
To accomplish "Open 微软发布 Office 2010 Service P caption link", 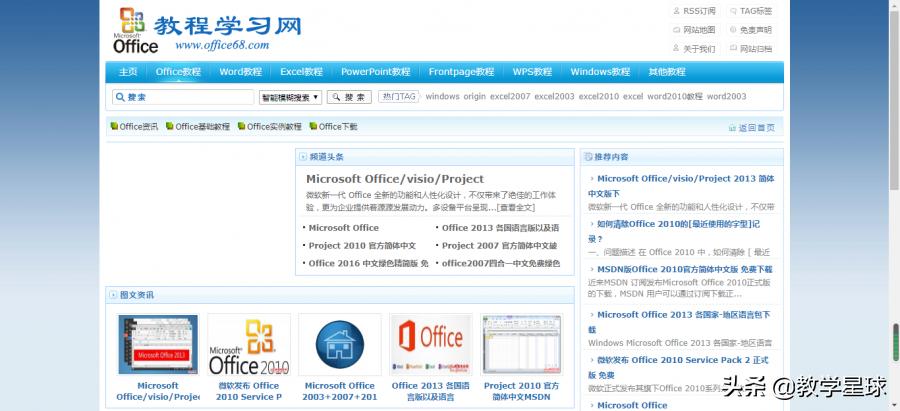I will point(249,391).
